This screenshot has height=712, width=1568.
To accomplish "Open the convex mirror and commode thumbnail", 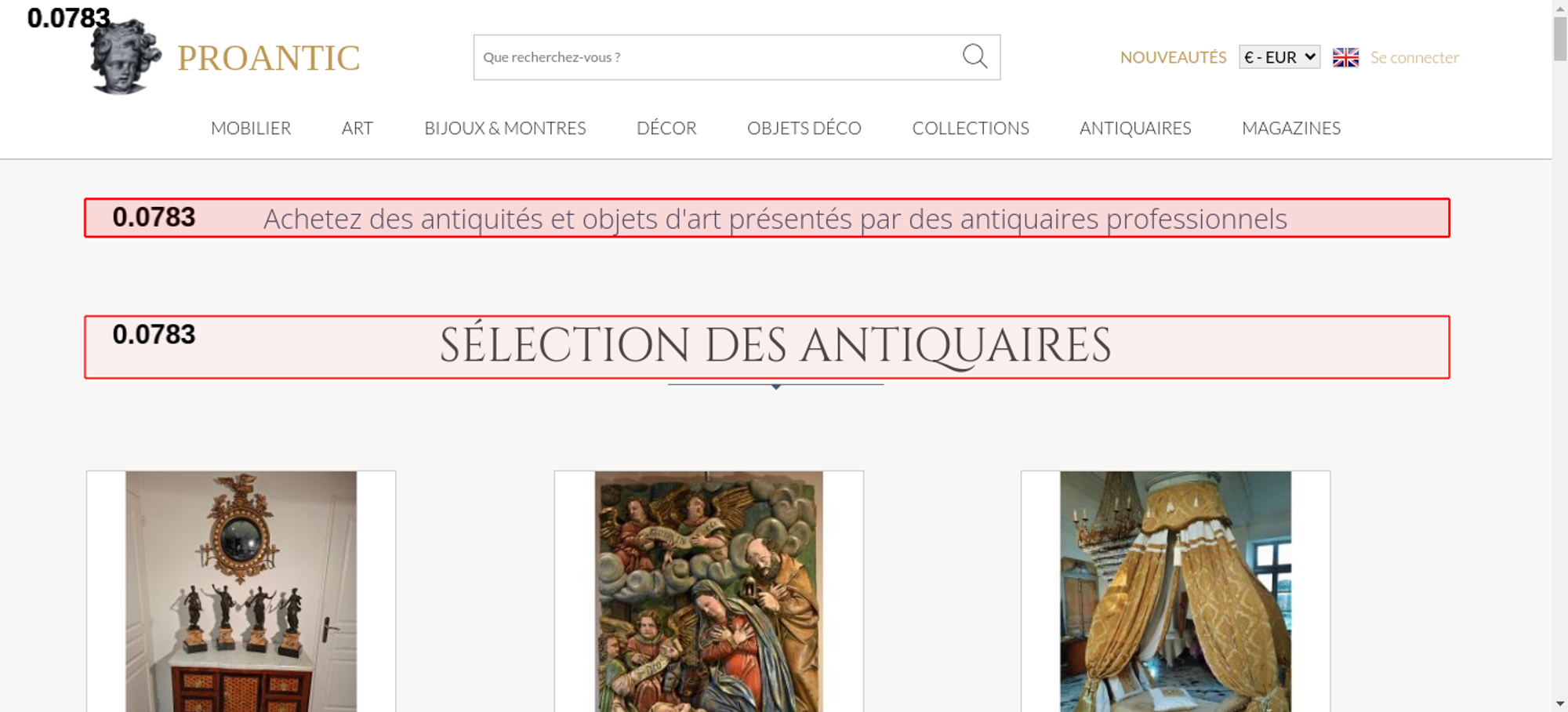I will point(241,592).
